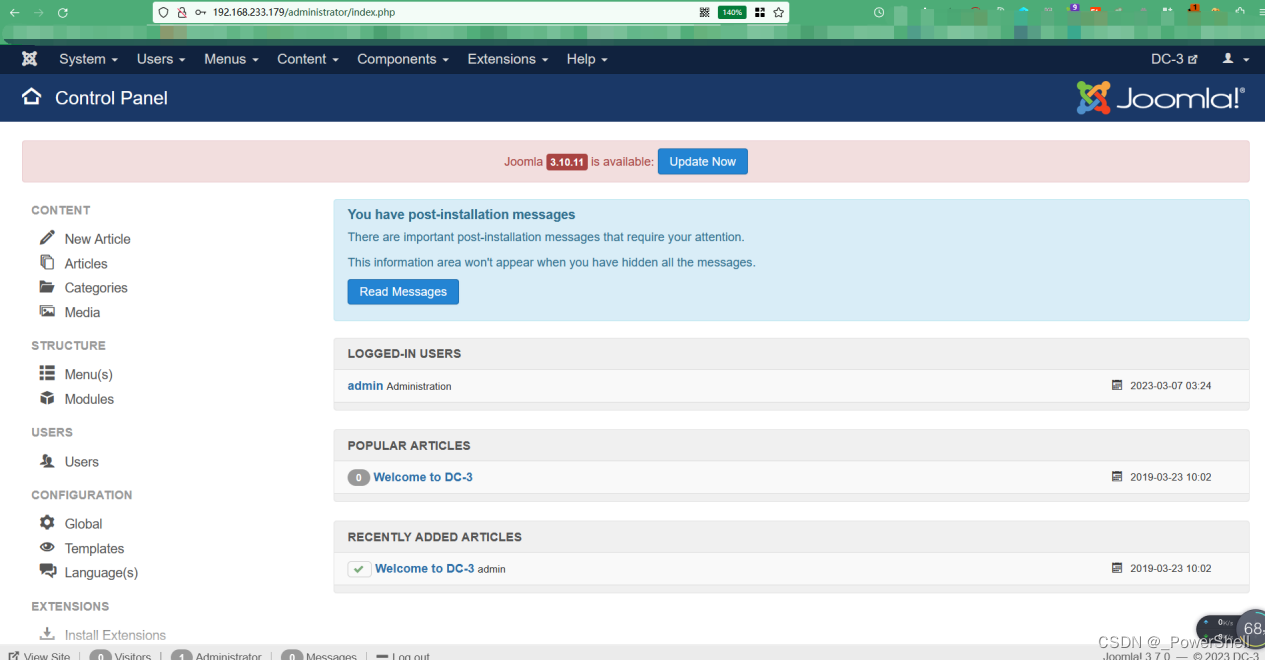Open the Language(s) sidebar link

point(101,573)
